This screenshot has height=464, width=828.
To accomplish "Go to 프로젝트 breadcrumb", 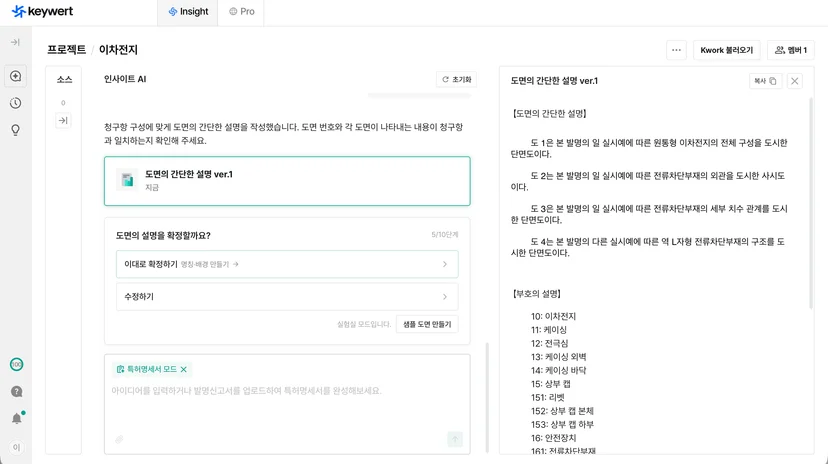I will [67, 50].
